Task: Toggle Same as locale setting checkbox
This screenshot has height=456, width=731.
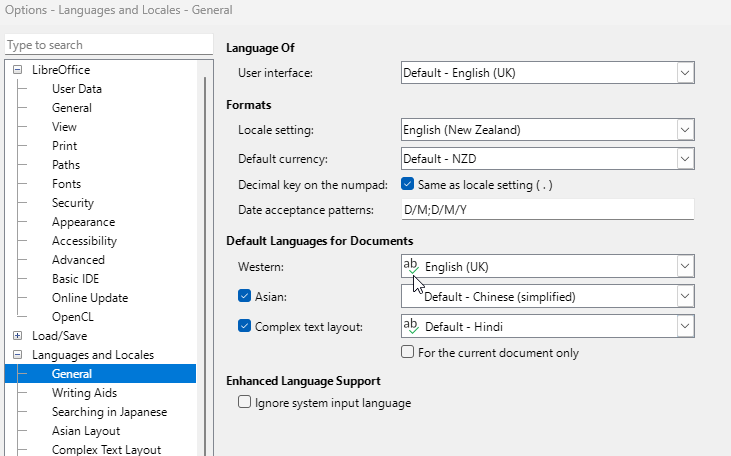Action: tap(407, 184)
